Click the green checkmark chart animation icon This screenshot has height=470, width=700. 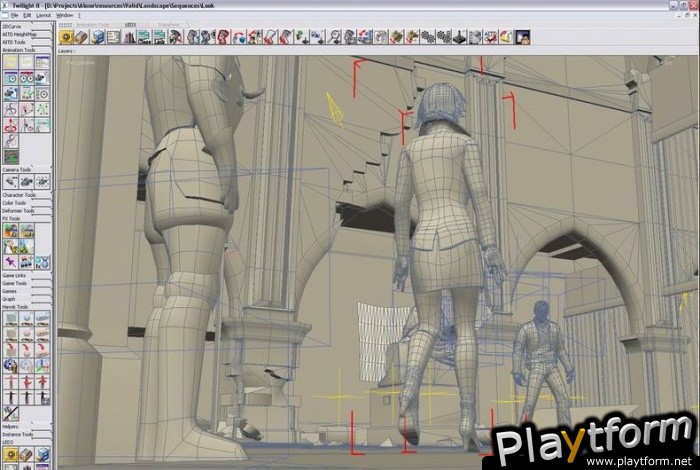click(27, 94)
